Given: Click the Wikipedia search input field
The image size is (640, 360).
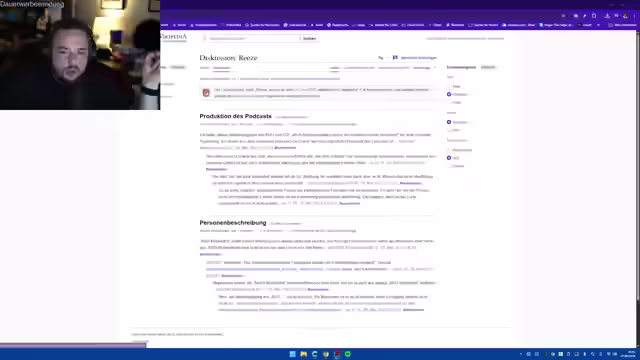Looking at the screenshot, I should pos(253,38).
